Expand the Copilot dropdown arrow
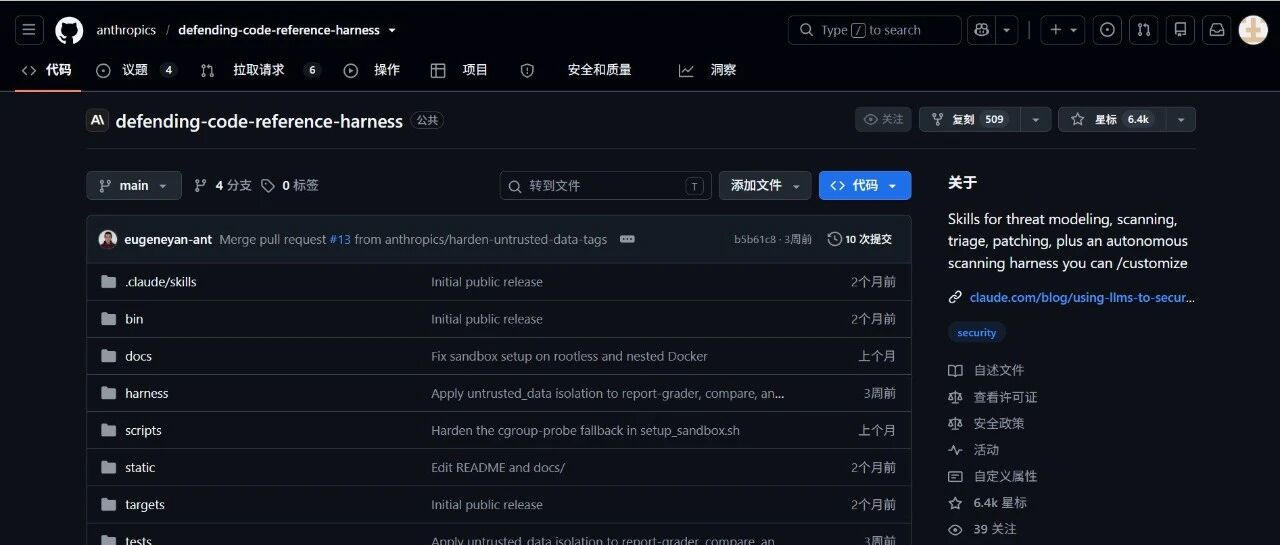 click(1007, 30)
